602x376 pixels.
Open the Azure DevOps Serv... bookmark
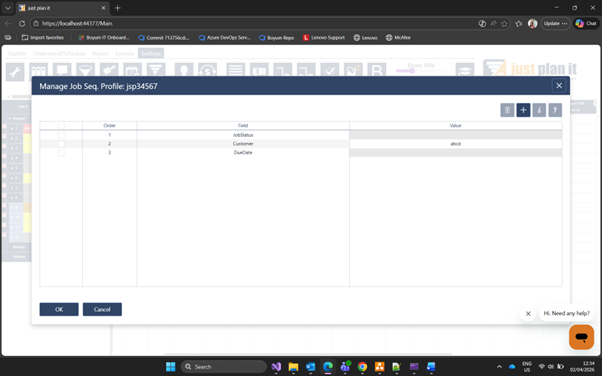225,38
